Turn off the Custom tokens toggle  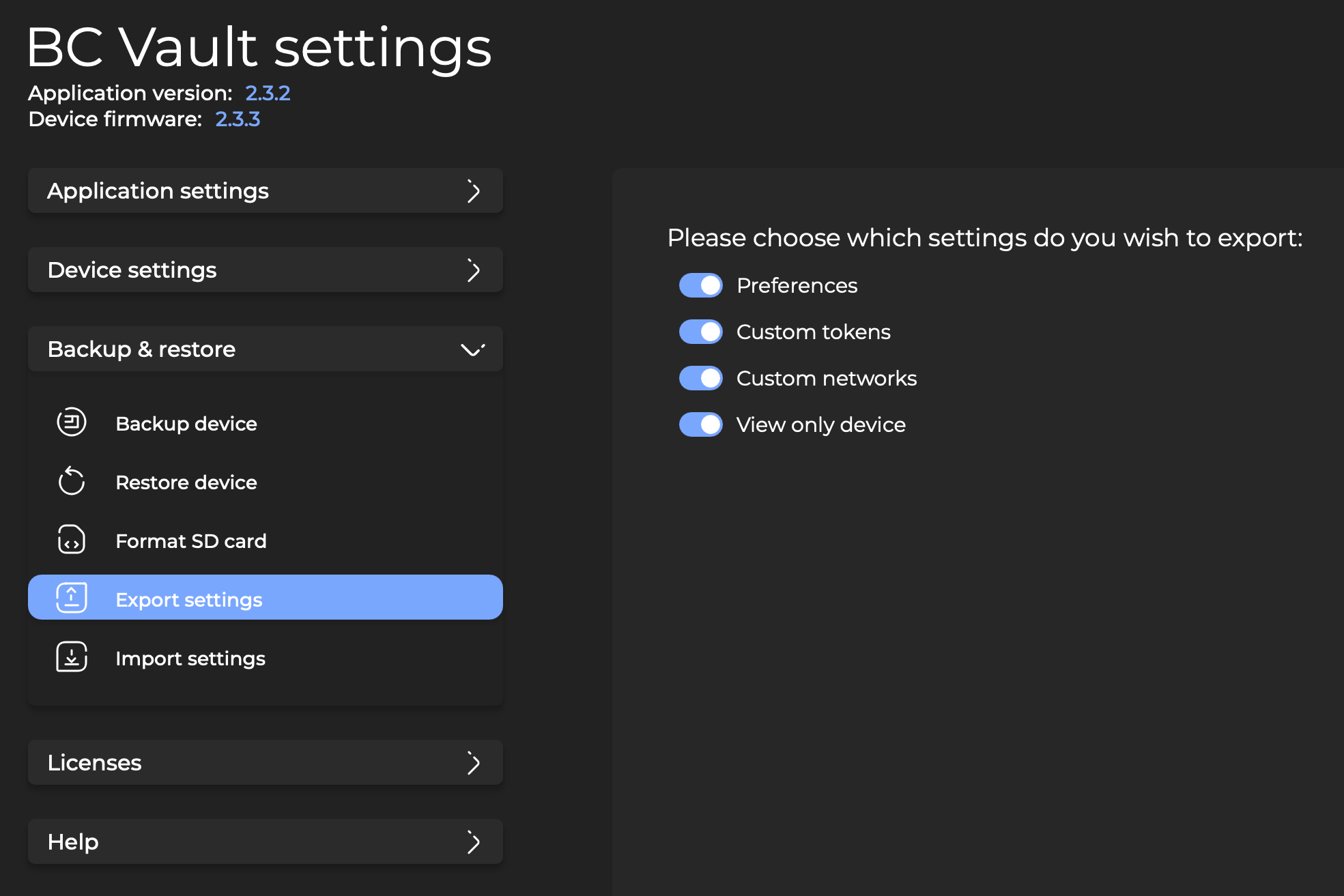700,332
